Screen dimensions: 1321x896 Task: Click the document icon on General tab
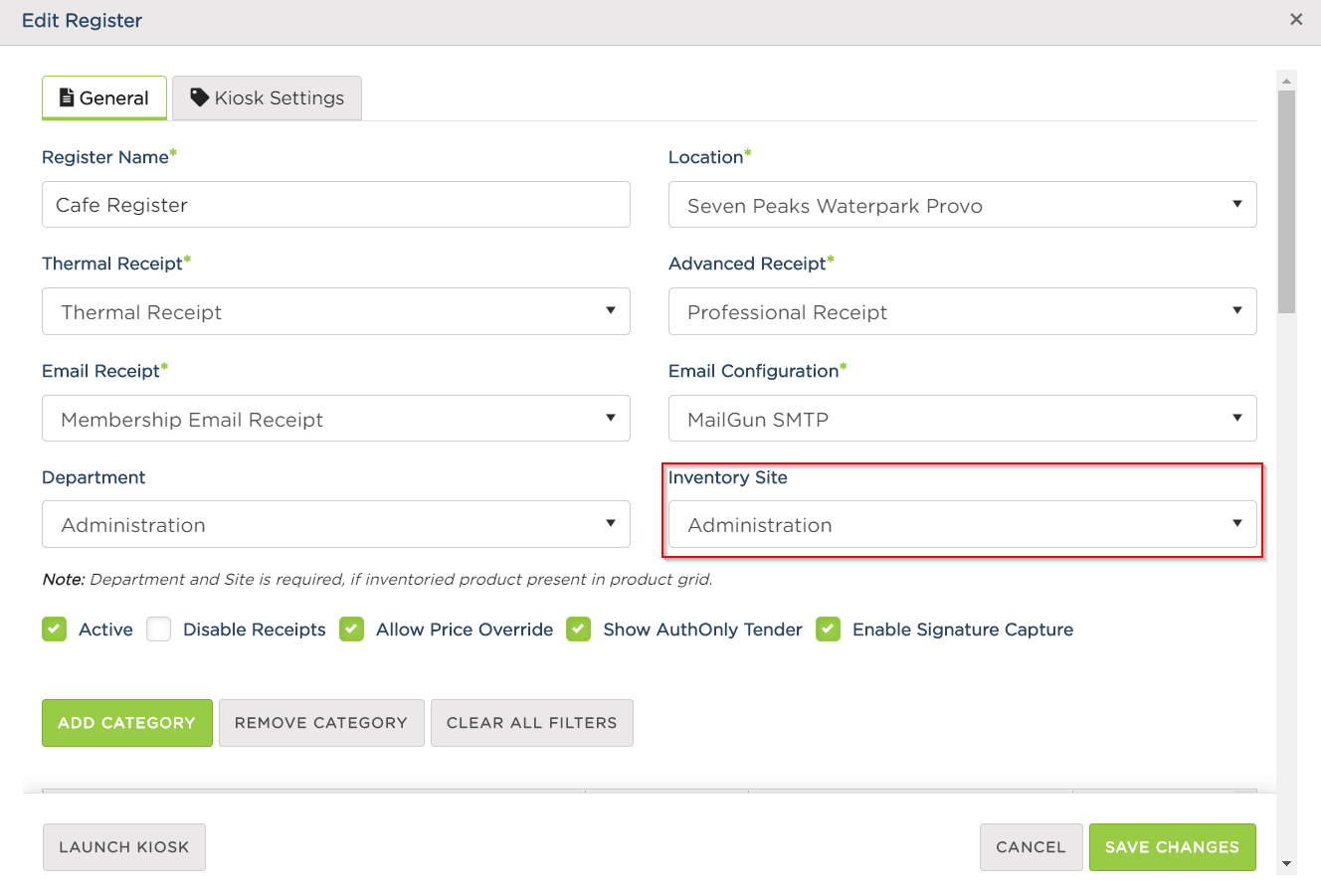67,97
